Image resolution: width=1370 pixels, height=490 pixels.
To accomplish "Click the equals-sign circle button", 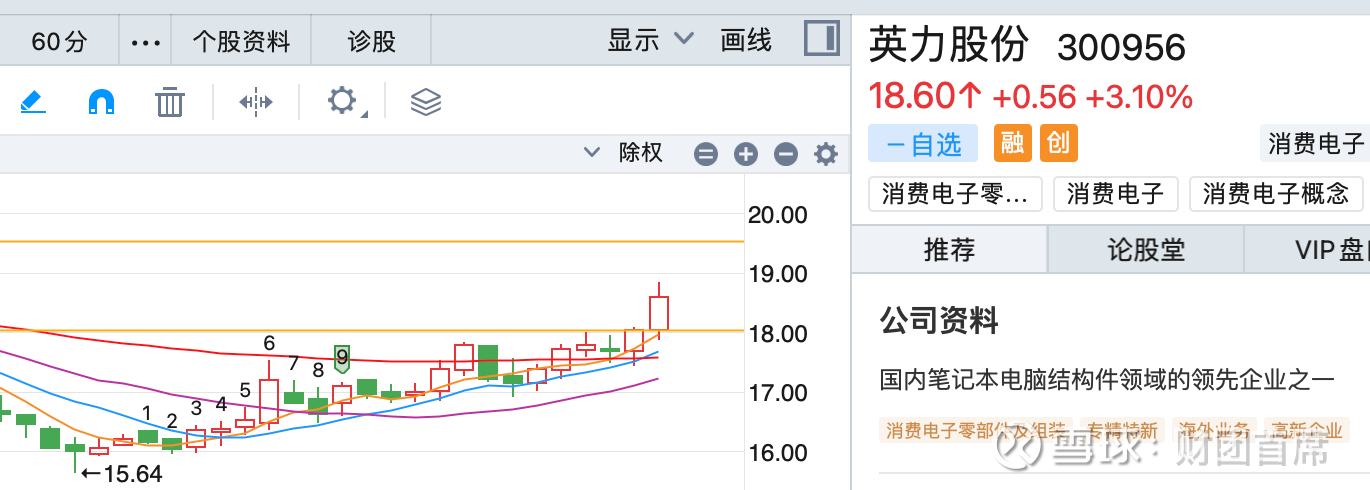I will tap(706, 154).
